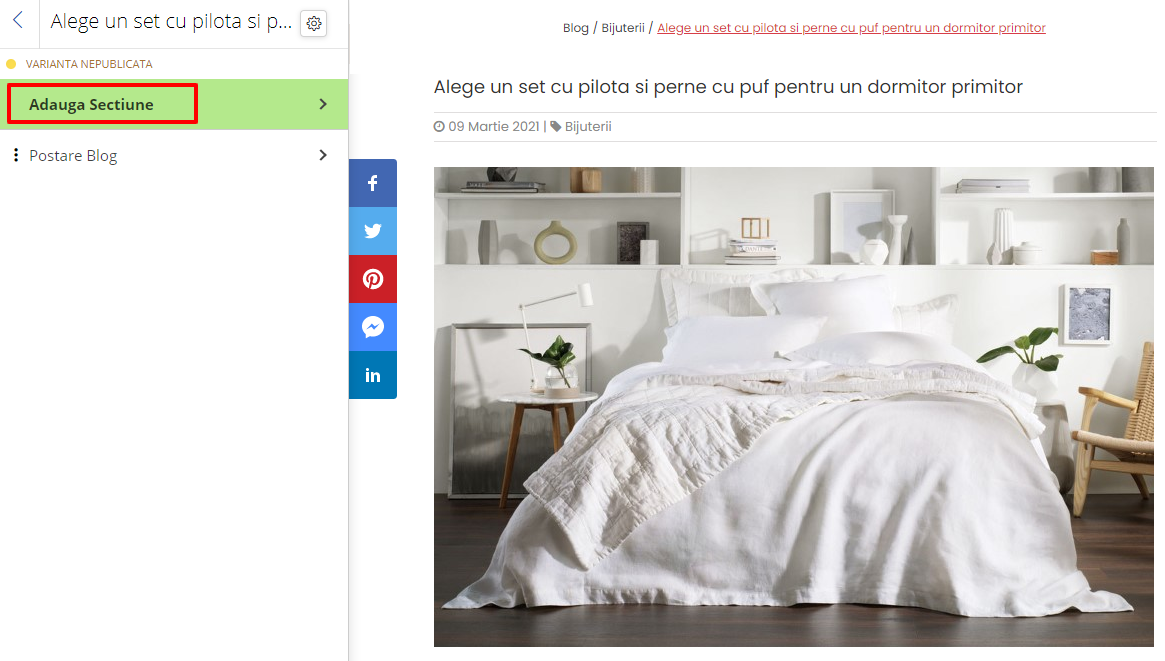Click the bedroom featured image
The image size is (1165, 661).
(x=794, y=406)
